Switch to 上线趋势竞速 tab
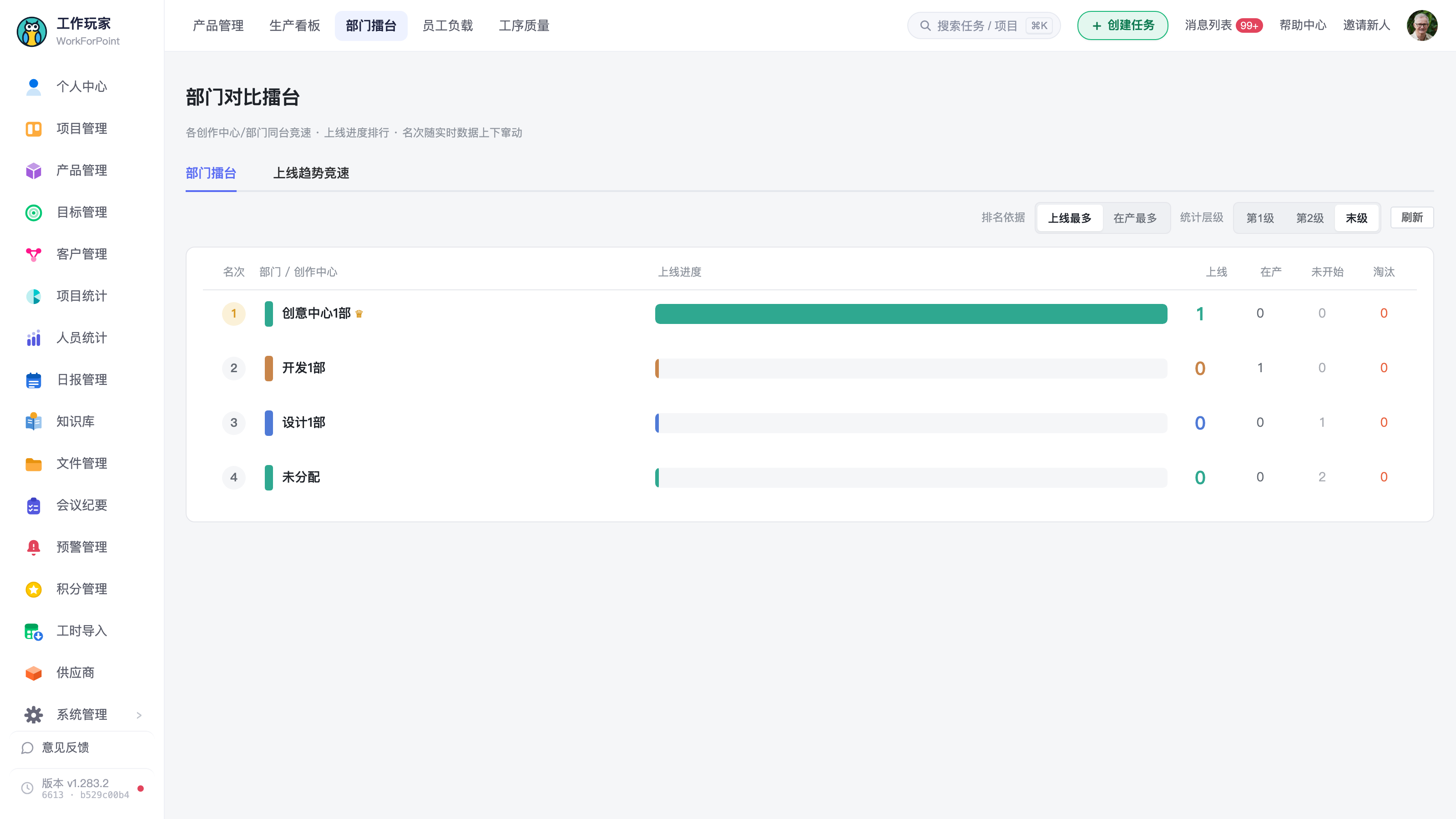The image size is (1456, 819). click(x=311, y=173)
